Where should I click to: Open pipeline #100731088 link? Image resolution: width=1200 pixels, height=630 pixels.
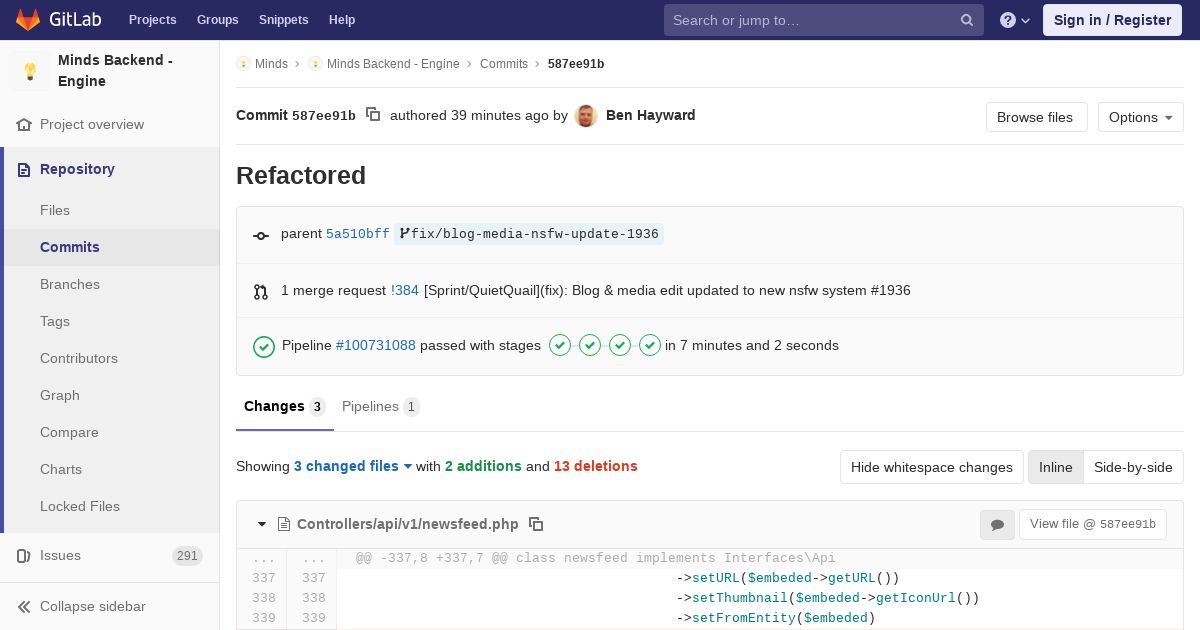(376, 346)
